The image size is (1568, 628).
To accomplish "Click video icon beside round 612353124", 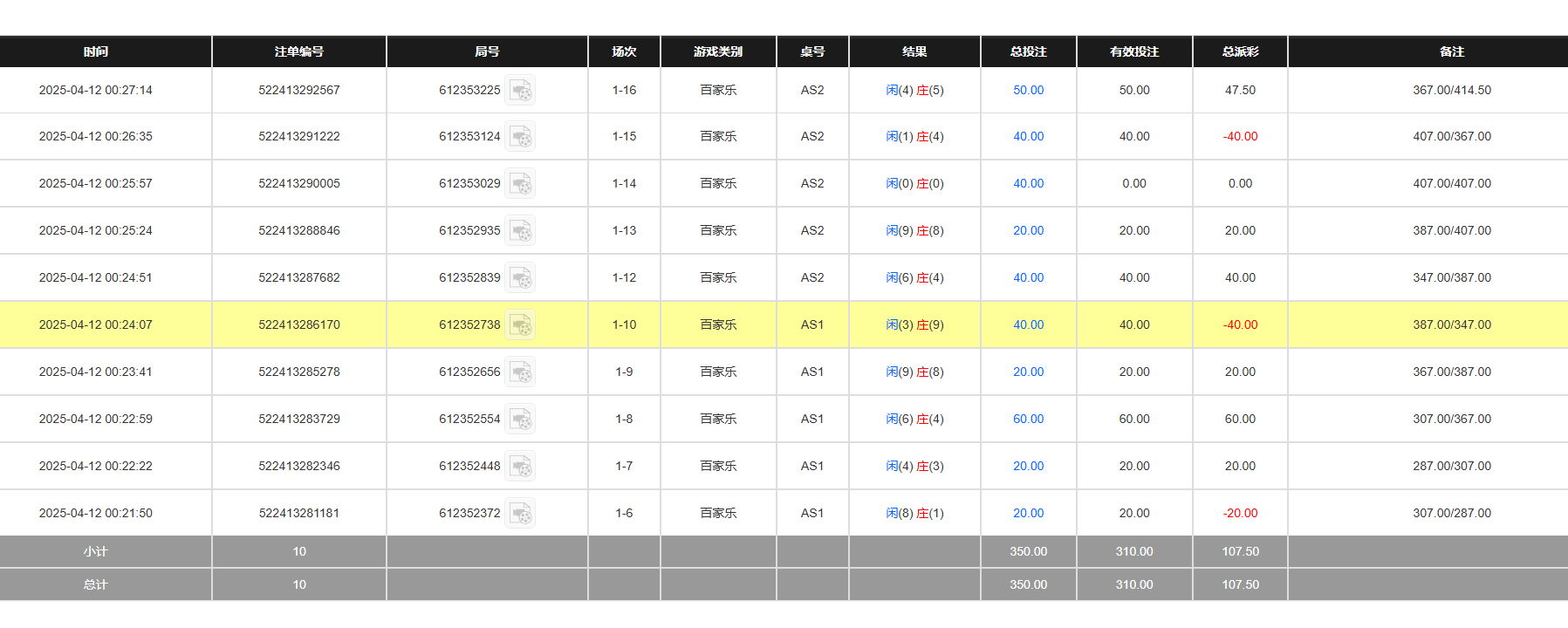I will (x=520, y=137).
